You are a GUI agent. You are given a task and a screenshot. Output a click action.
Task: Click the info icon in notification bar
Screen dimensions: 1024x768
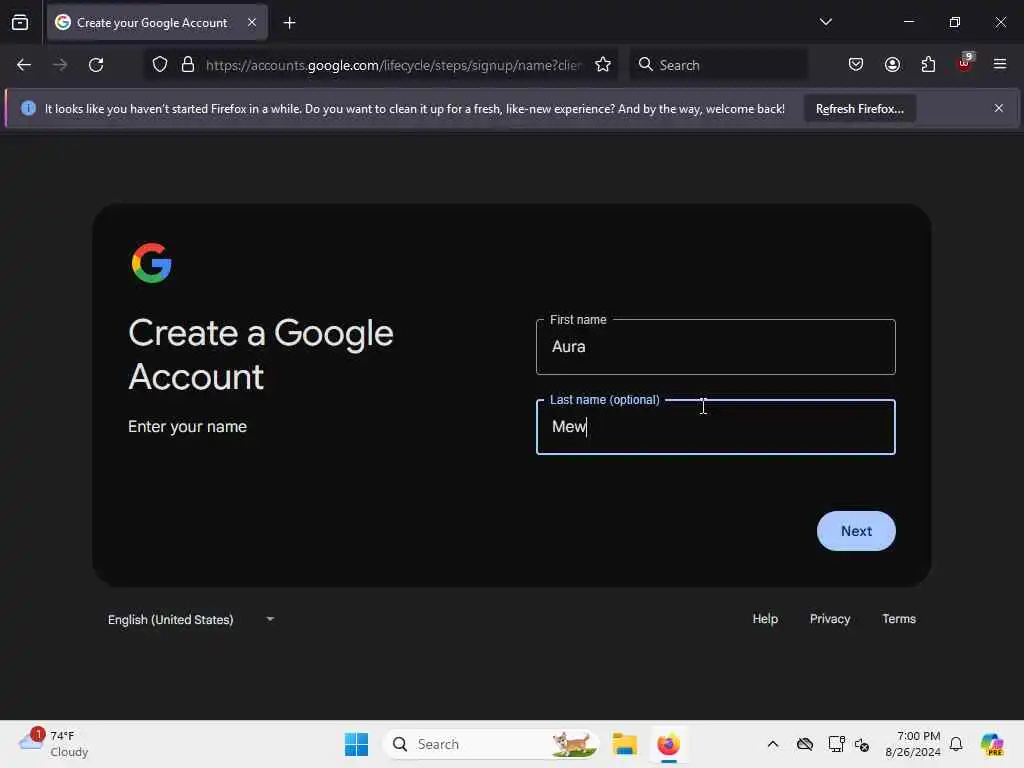point(28,108)
